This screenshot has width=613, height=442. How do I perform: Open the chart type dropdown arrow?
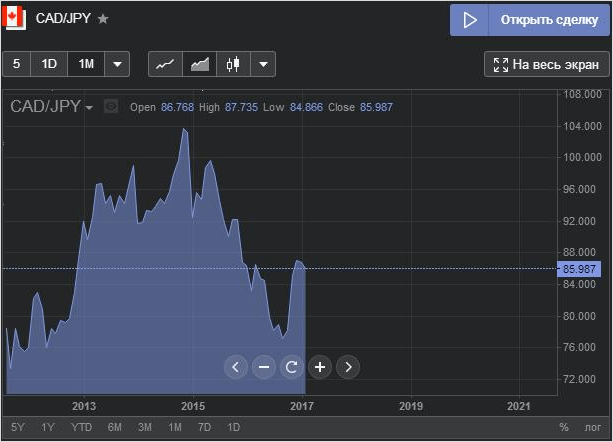(x=263, y=64)
